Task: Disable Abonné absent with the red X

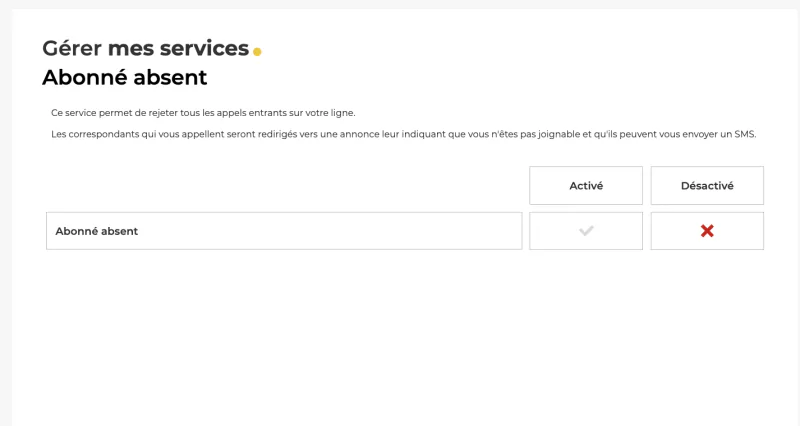Action: 707,231
